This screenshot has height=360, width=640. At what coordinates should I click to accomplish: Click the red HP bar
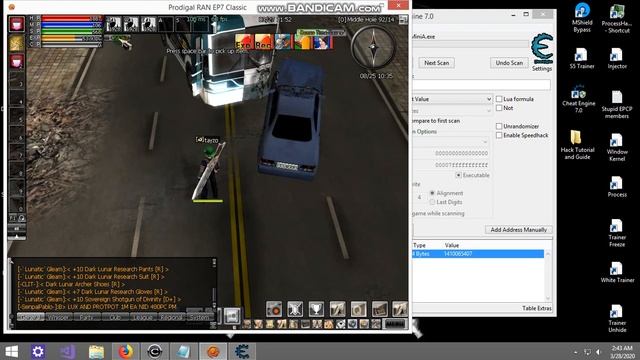pos(71,19)
